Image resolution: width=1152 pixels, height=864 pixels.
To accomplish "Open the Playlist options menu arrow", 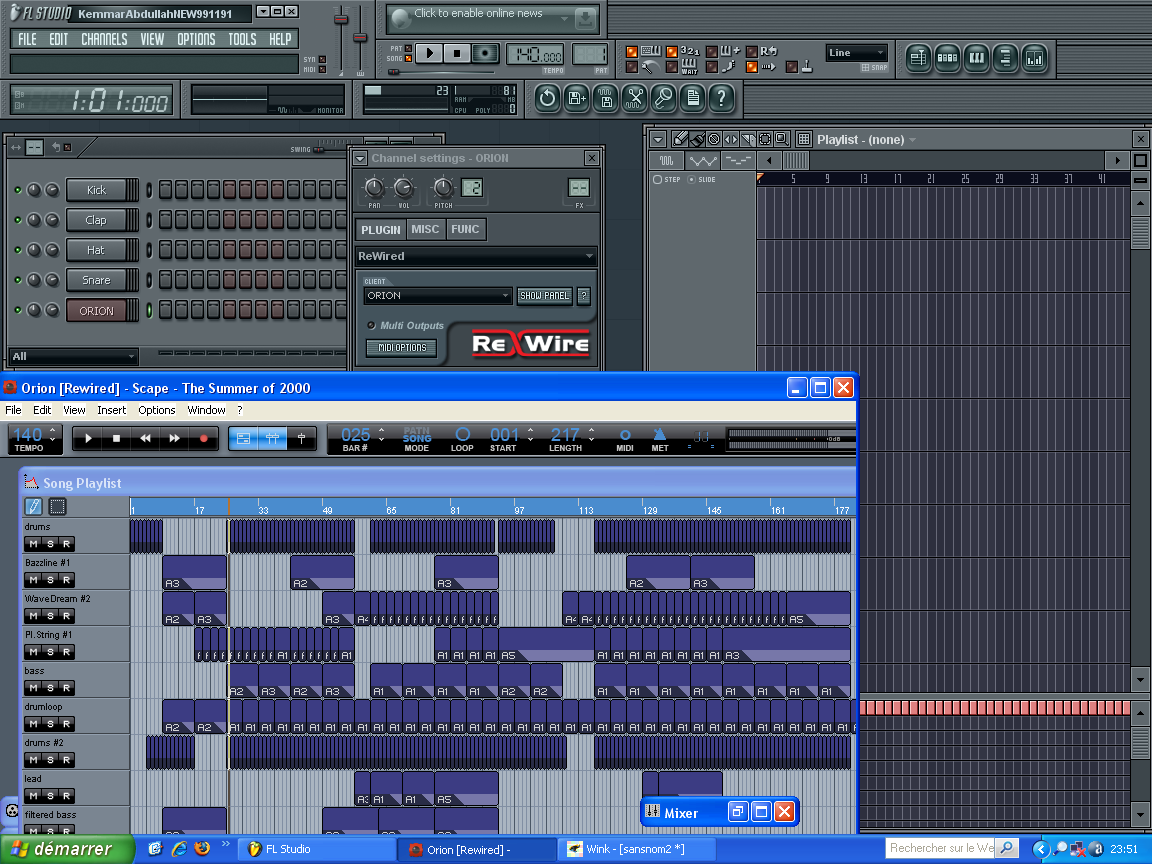I will pyautogui.click(x=658, y=139).
